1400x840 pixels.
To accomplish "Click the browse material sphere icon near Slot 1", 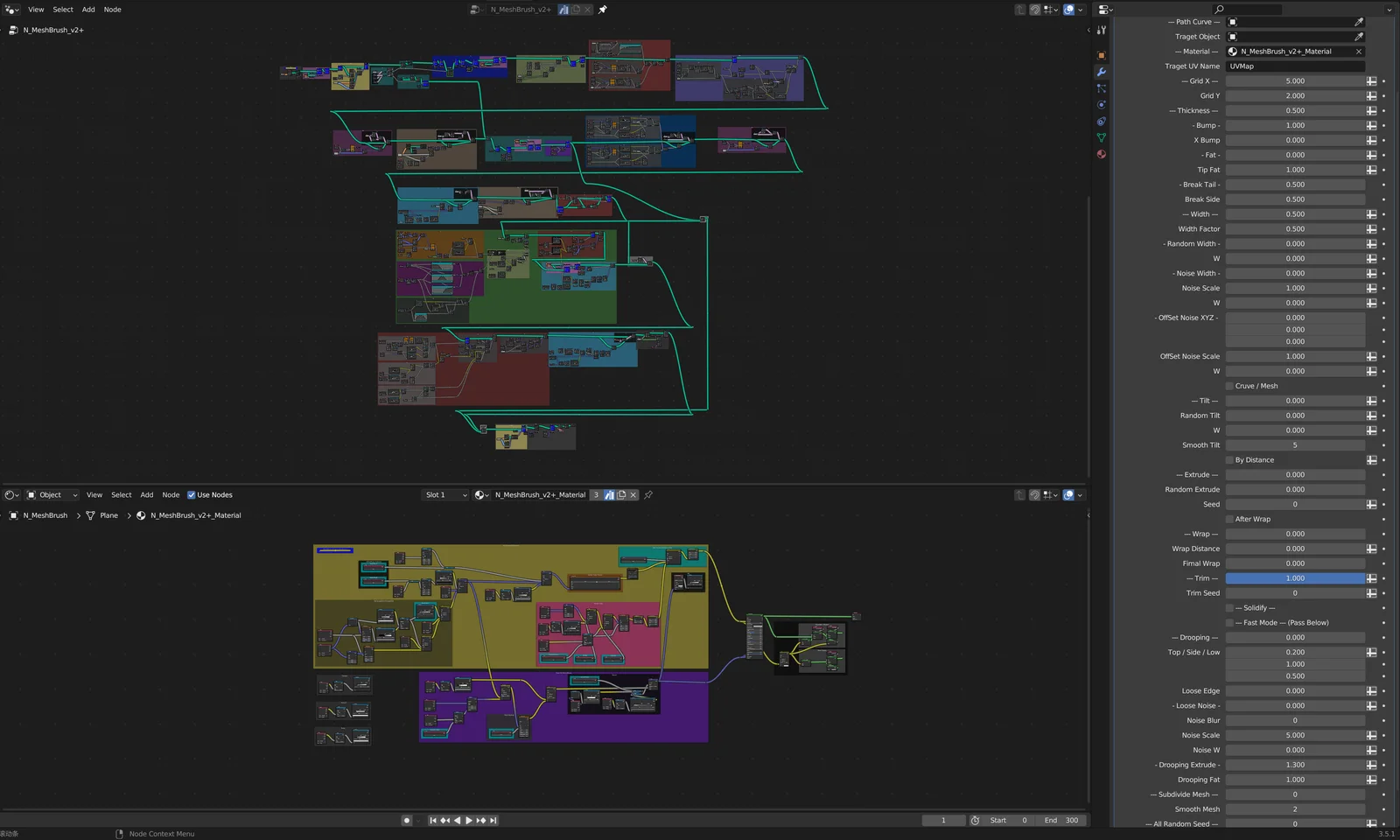I will [480, 494].
